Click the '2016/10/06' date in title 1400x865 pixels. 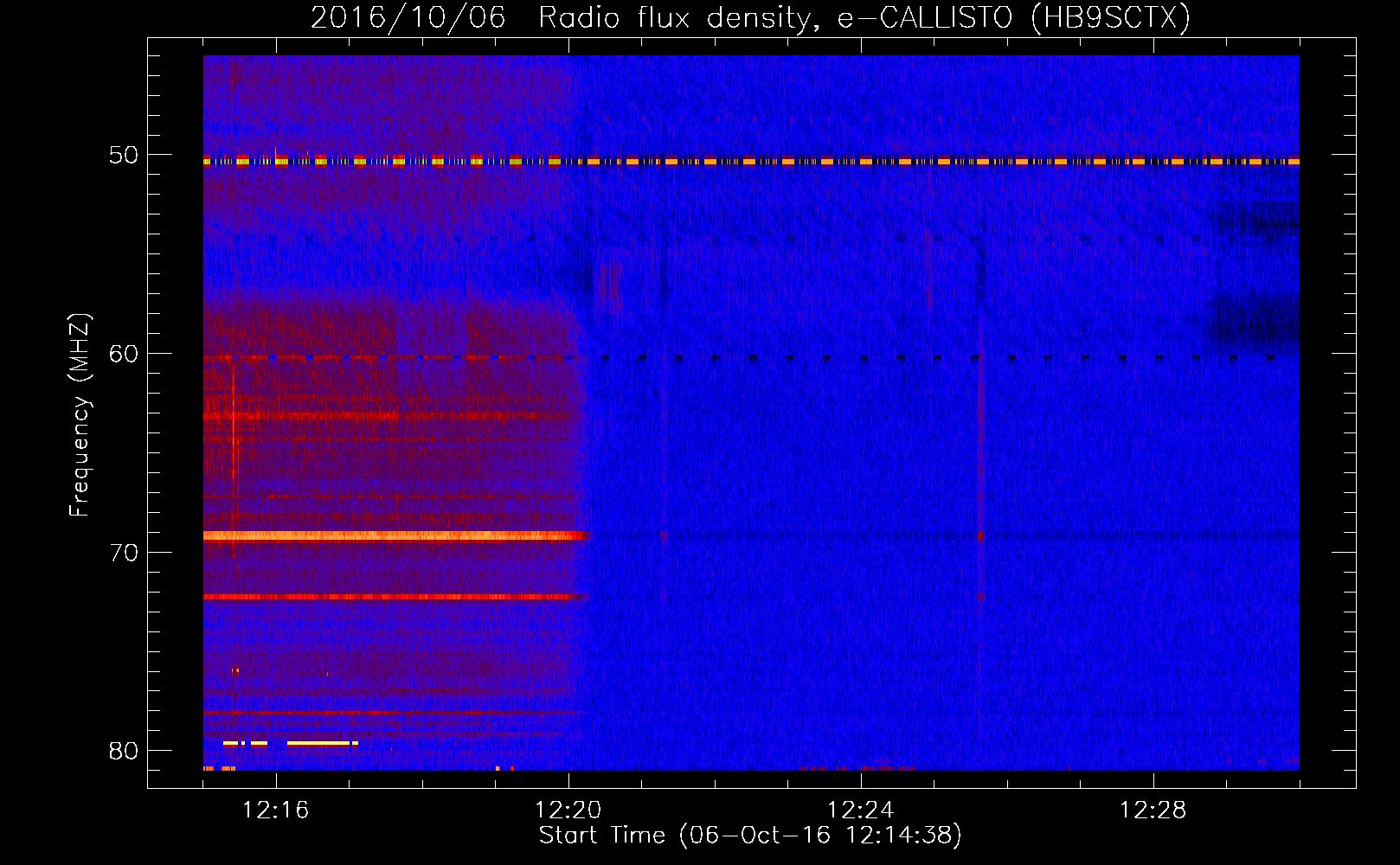tap(408, 17)
